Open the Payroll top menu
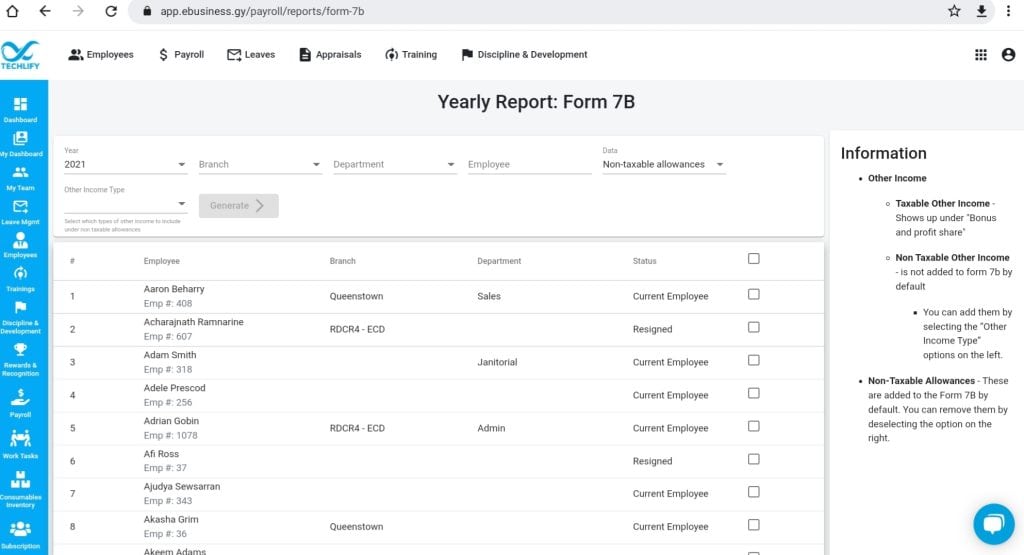The height and width of the screenshot is (555, 1024). pyautogui.click(x=181, y=55)
